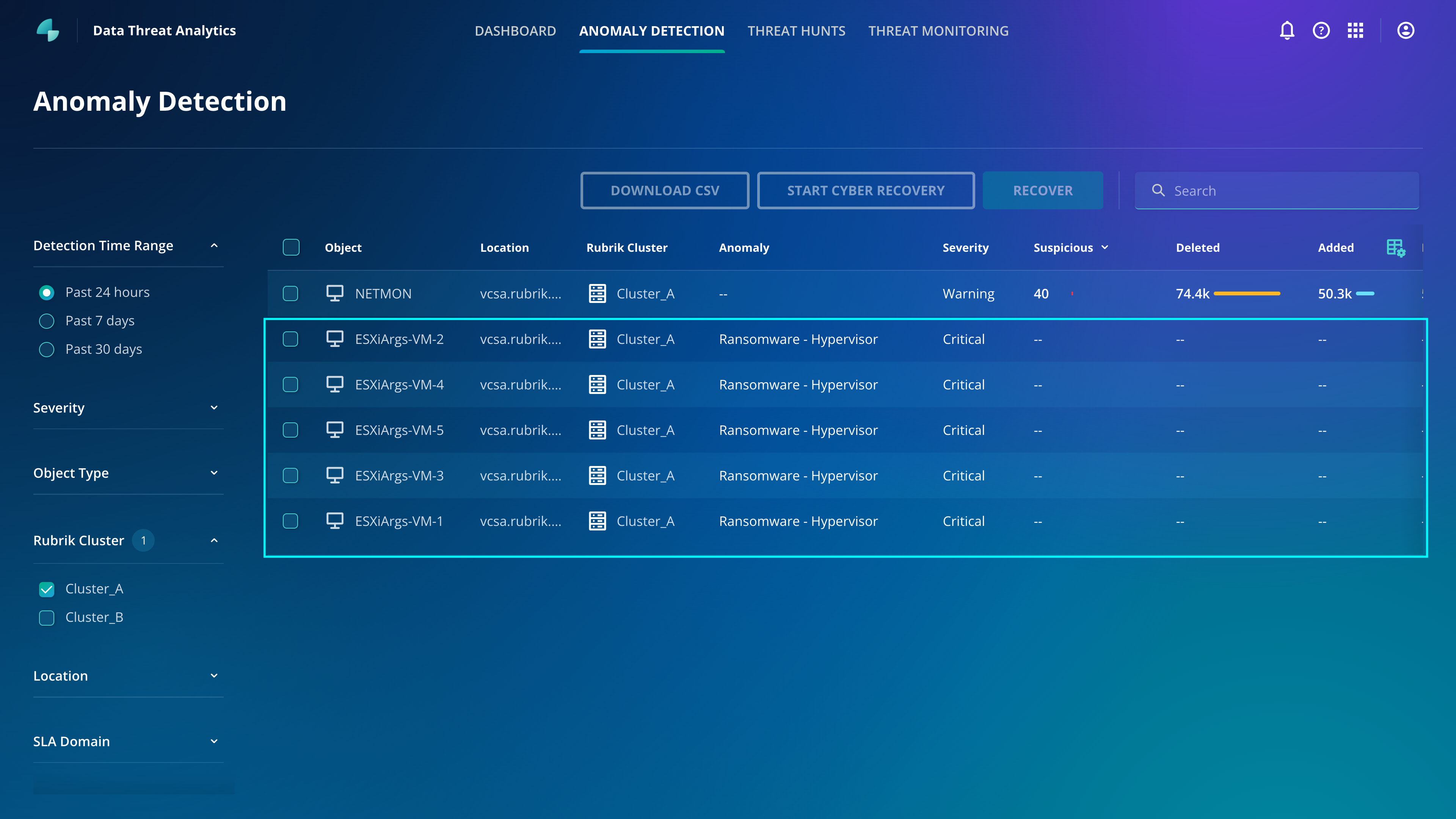Open the ESXiArgs-VM-1 object link
Image resolution: width=1456 pixels, height=819 pixels.
pyautogui.click(x=399, y=521)
